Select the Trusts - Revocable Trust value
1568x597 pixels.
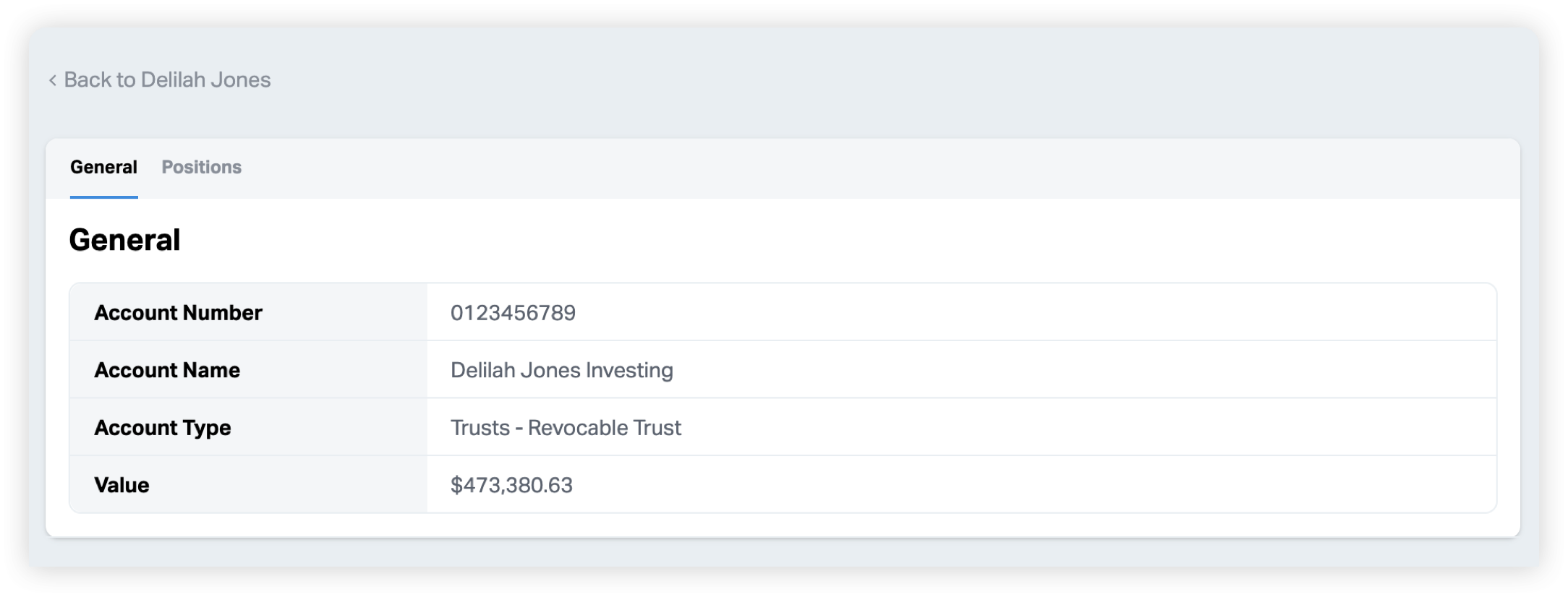(566, 428)
